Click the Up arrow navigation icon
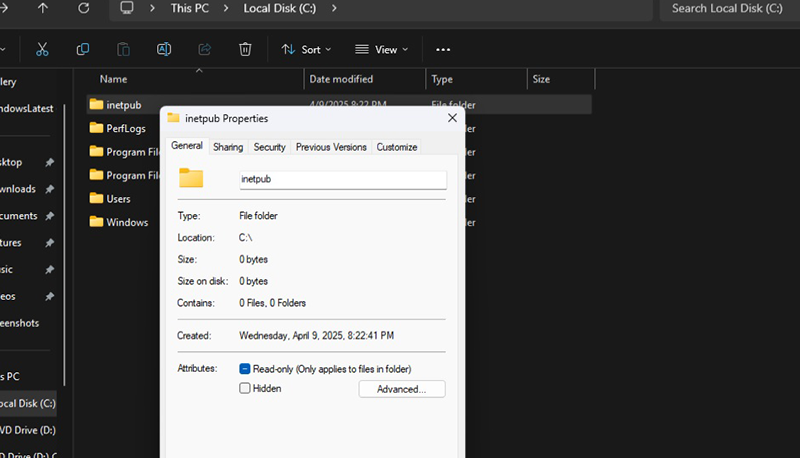This screenshot has height=458, width=800. 42,8
